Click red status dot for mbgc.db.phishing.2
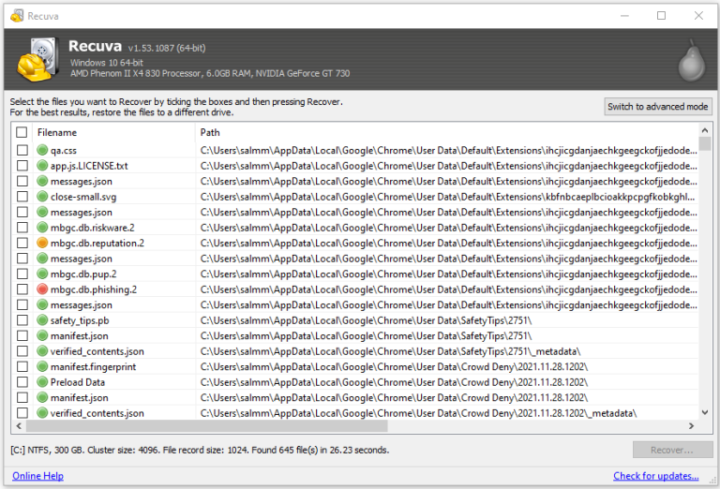The width and height of the screenshot is (720, 489). click(42, 289)
